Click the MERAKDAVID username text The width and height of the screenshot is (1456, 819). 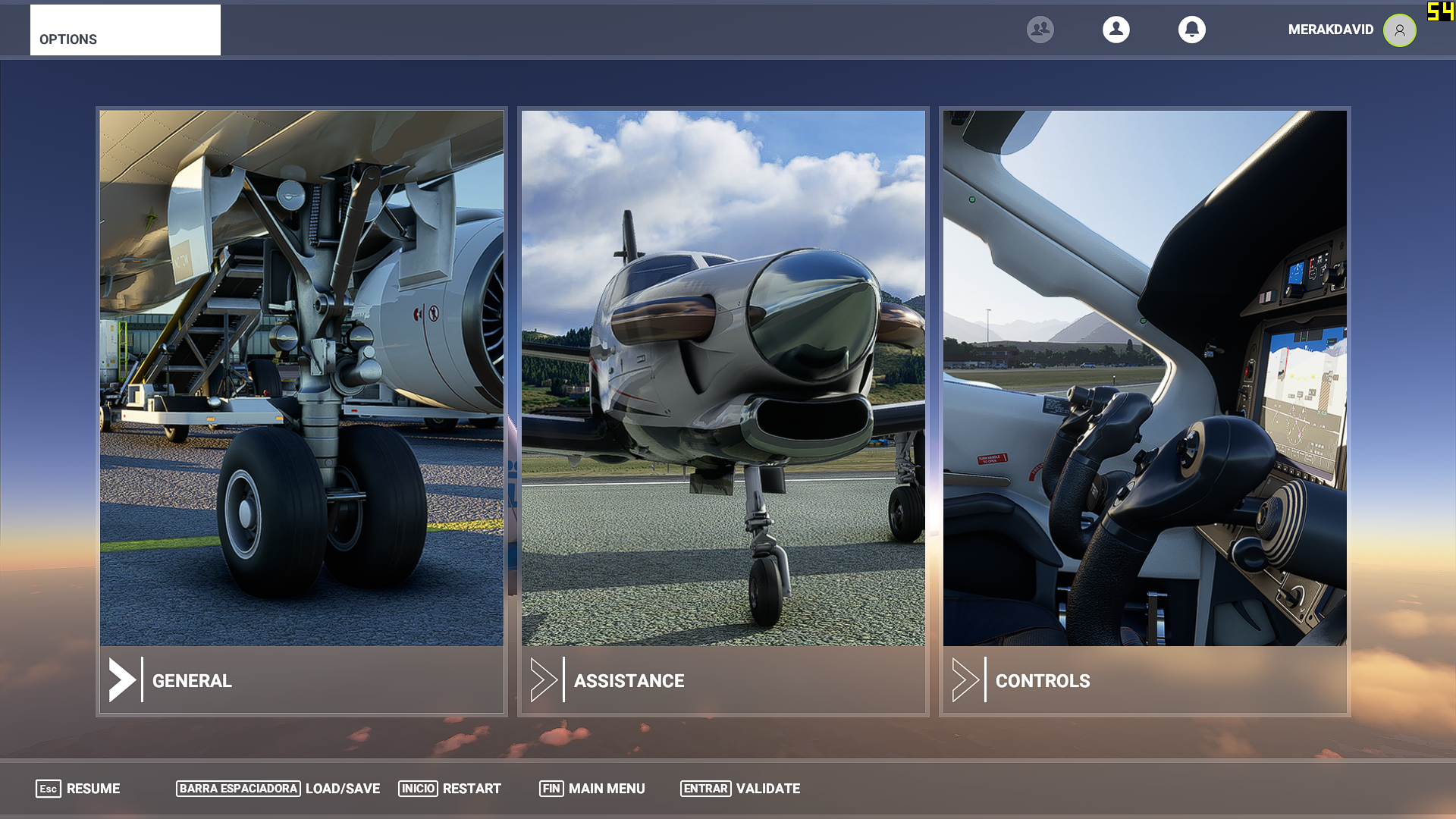(x=1330, y=30)
